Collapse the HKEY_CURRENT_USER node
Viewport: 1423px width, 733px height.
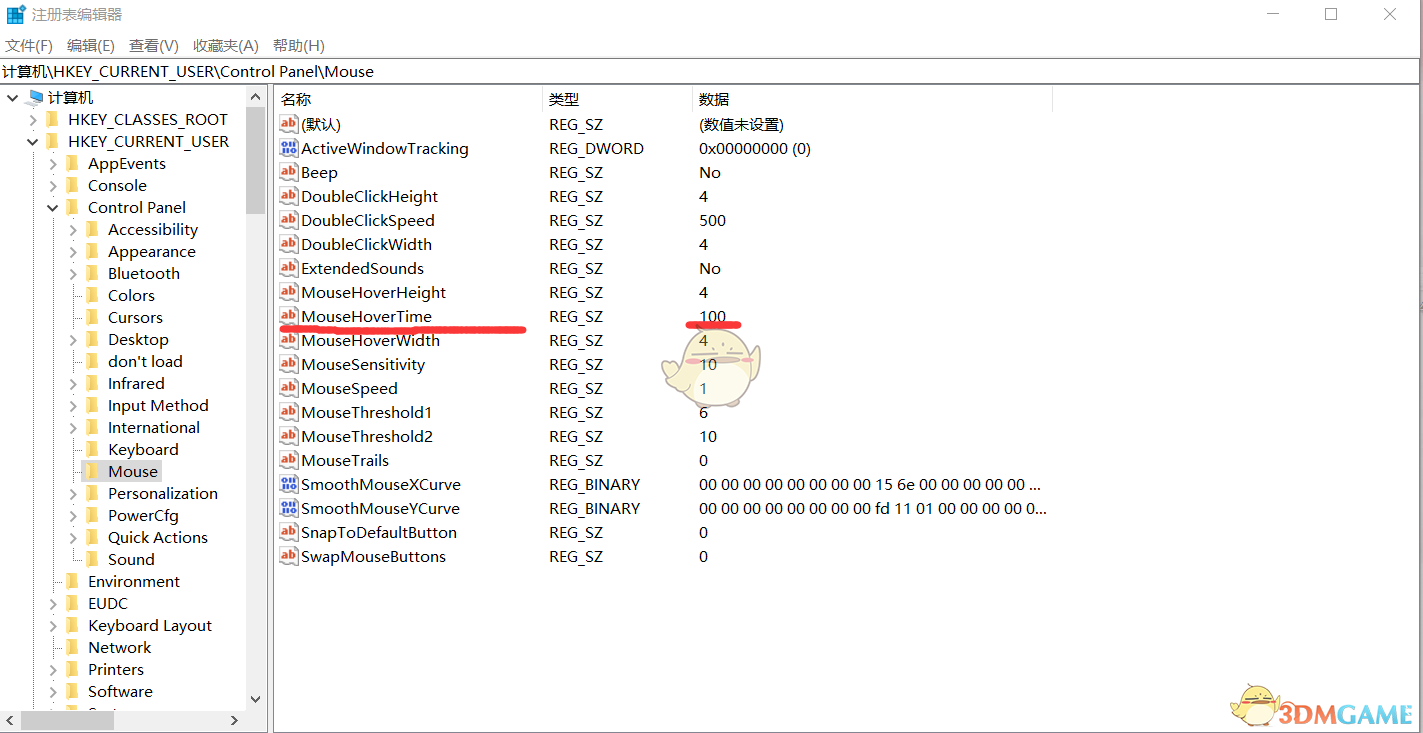(x=33, y=141)
